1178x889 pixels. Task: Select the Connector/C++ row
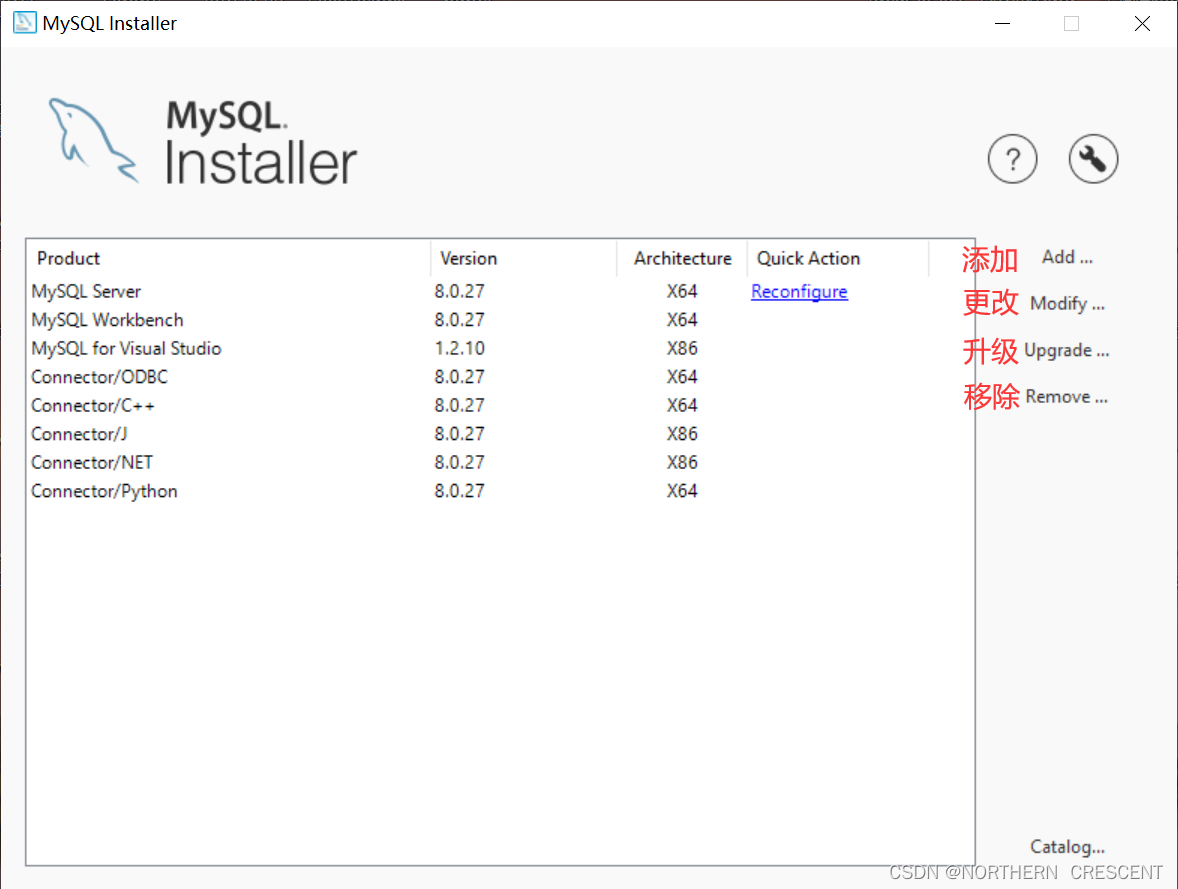click(x=500, y=406)
